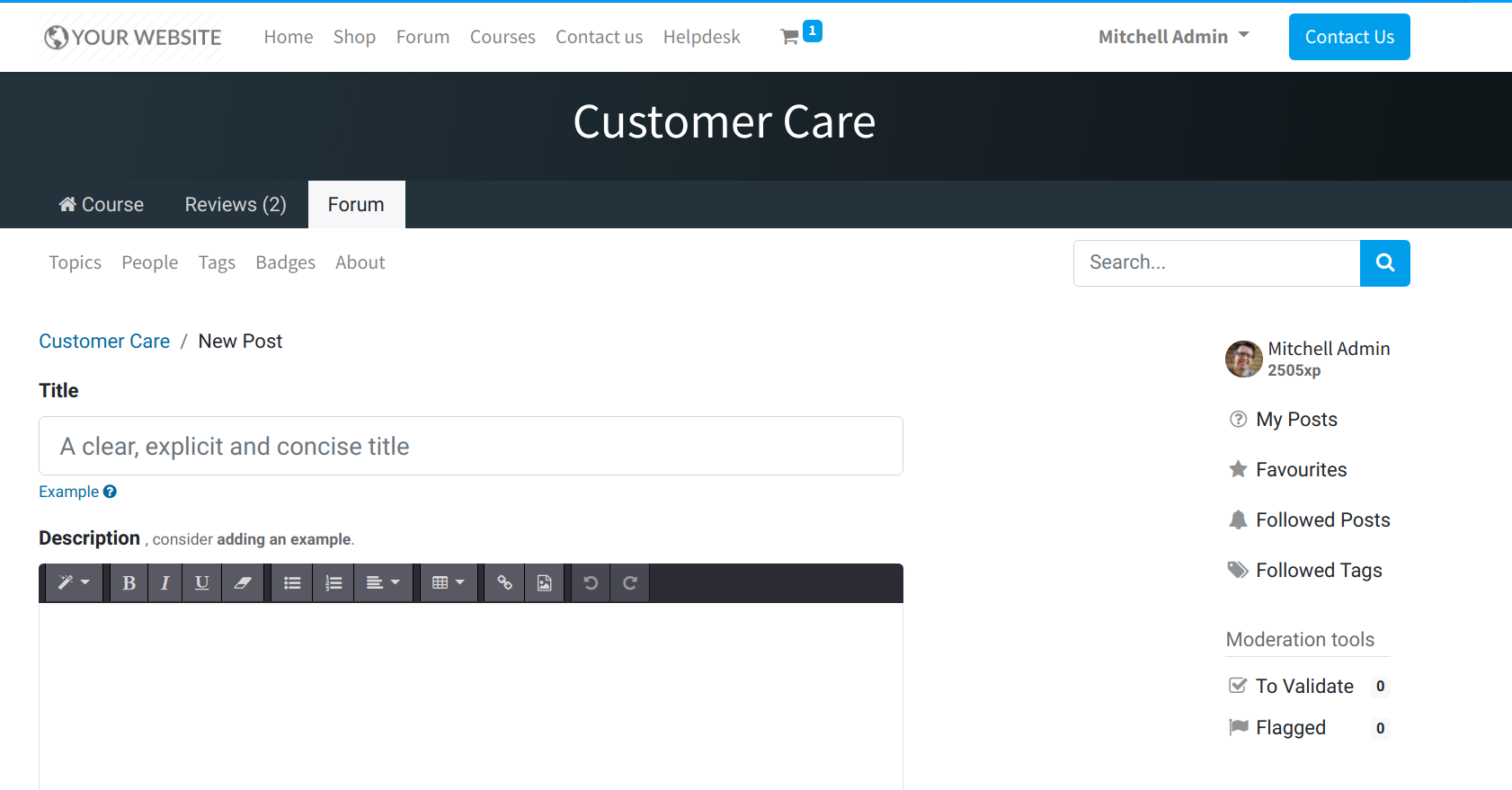
Task: Open the People forum link
Action: tap(150, 262)
